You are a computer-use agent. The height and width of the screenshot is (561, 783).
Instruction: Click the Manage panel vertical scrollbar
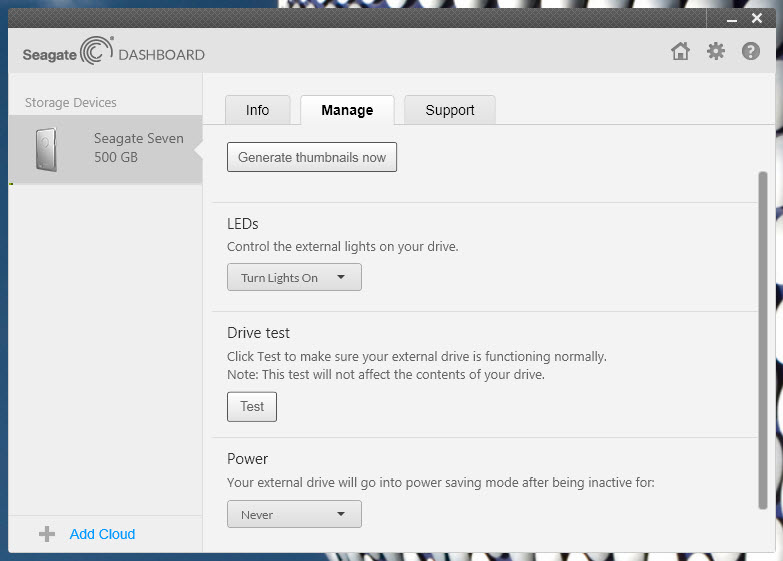tap(763, 340)
